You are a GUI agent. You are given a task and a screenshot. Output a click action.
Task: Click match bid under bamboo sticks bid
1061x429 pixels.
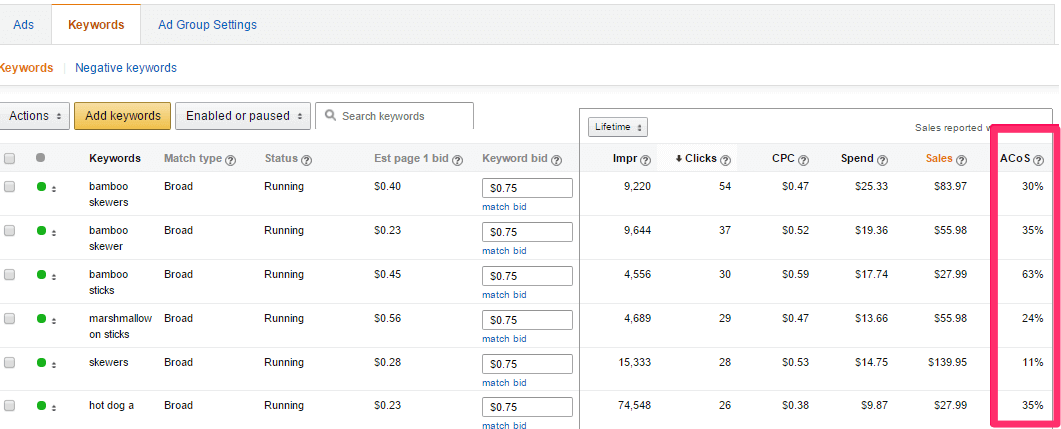[x=504, y=295]
